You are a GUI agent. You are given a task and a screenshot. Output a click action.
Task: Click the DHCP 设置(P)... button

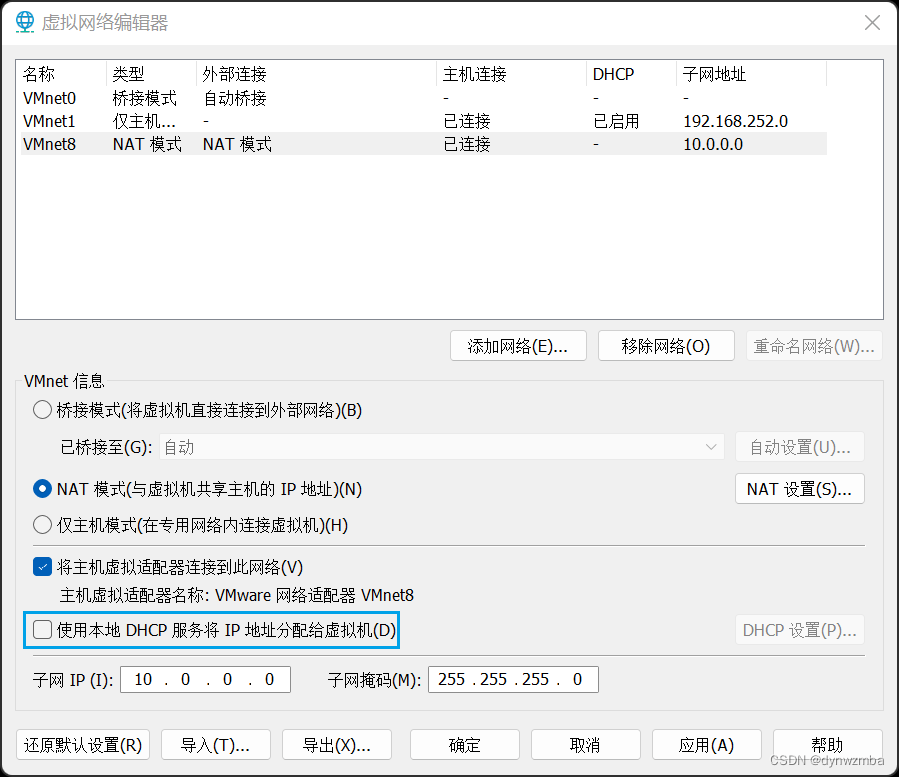(x=800, y=630)
